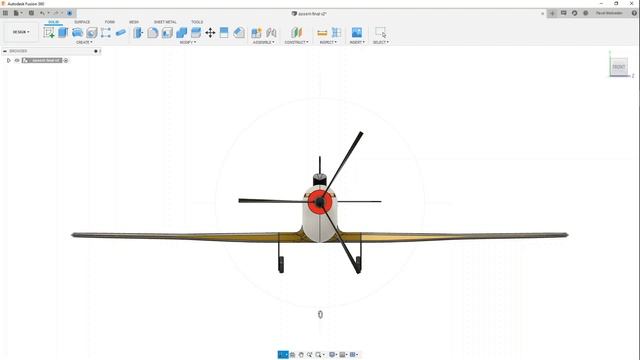Screen dimensions: 640x360
Task: Select the Pipe tool in Create
Action: (121, 32)
